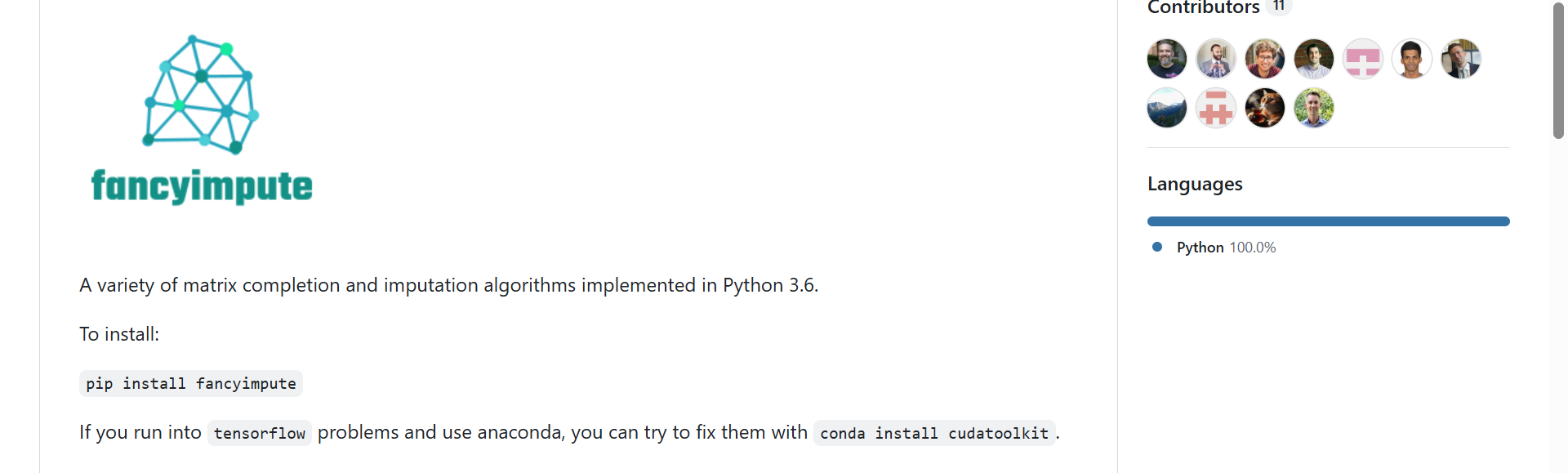The width and height of the screenshot is (1568, 473).
Task: Click the pink identicon contributor avatar
Action: [1363, 59]
